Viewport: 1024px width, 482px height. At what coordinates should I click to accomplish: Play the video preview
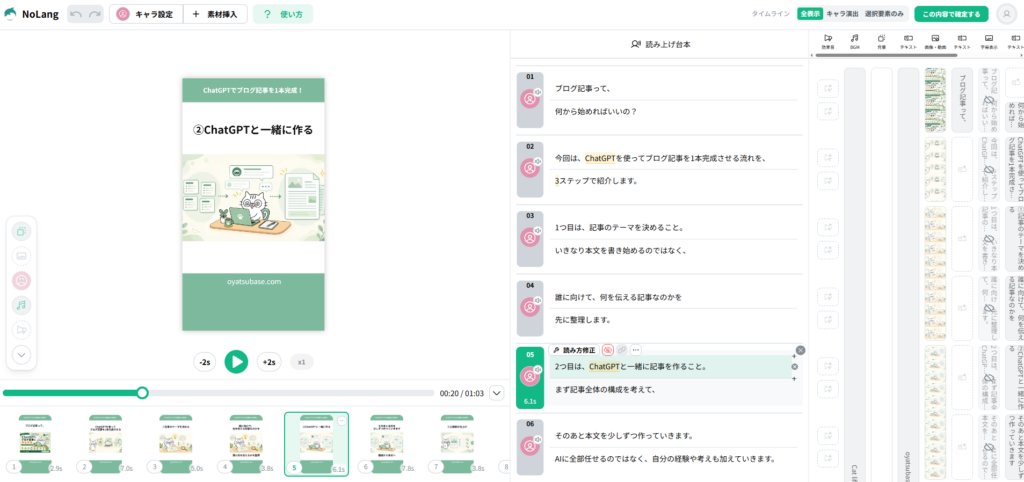[x=236, y=361]
